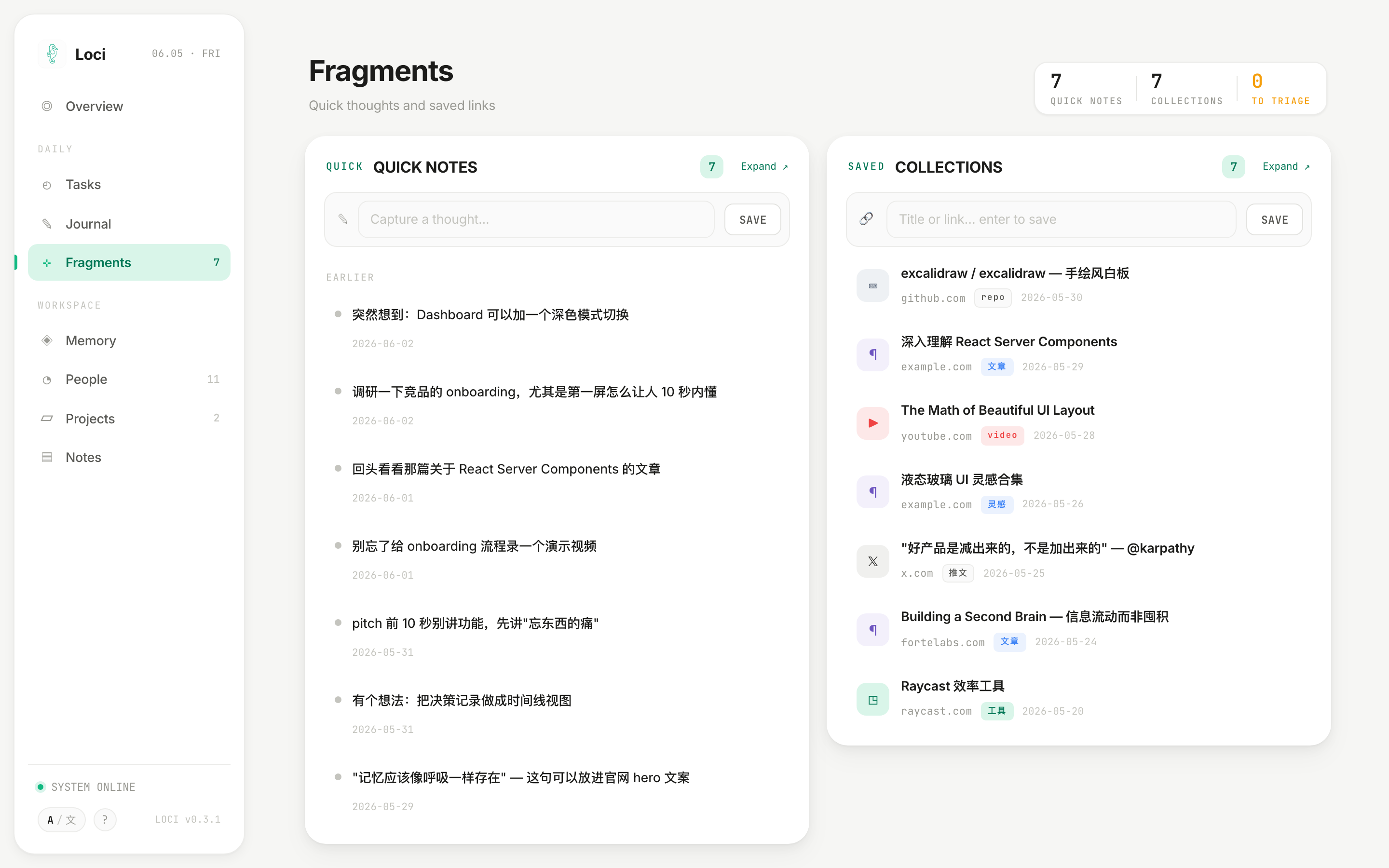1389x868 pixels.
Task: Open The Math of Beautiful UI Layout
Action: click(x=997, y=410)
